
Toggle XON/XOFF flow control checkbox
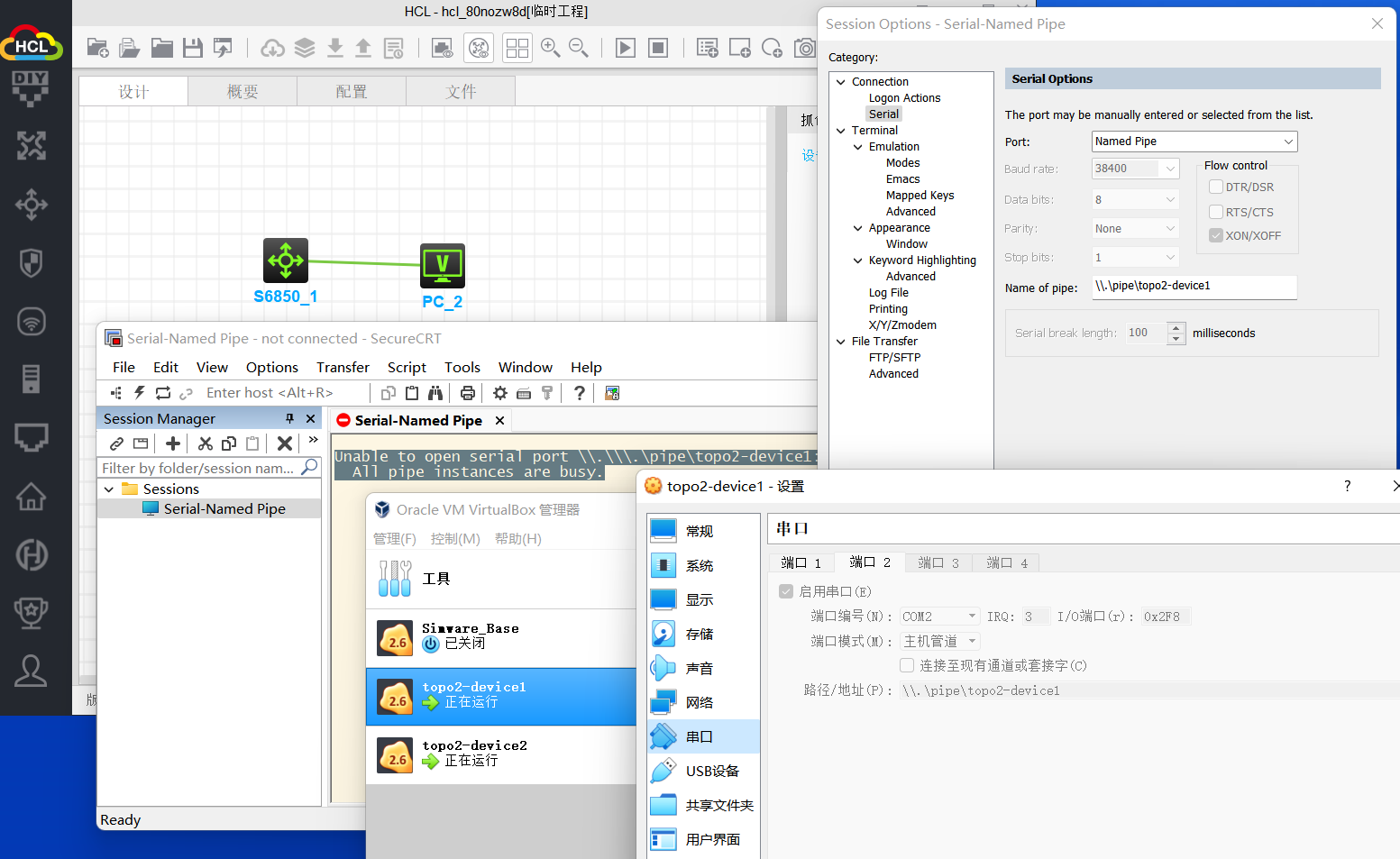tap(1216, 235)
